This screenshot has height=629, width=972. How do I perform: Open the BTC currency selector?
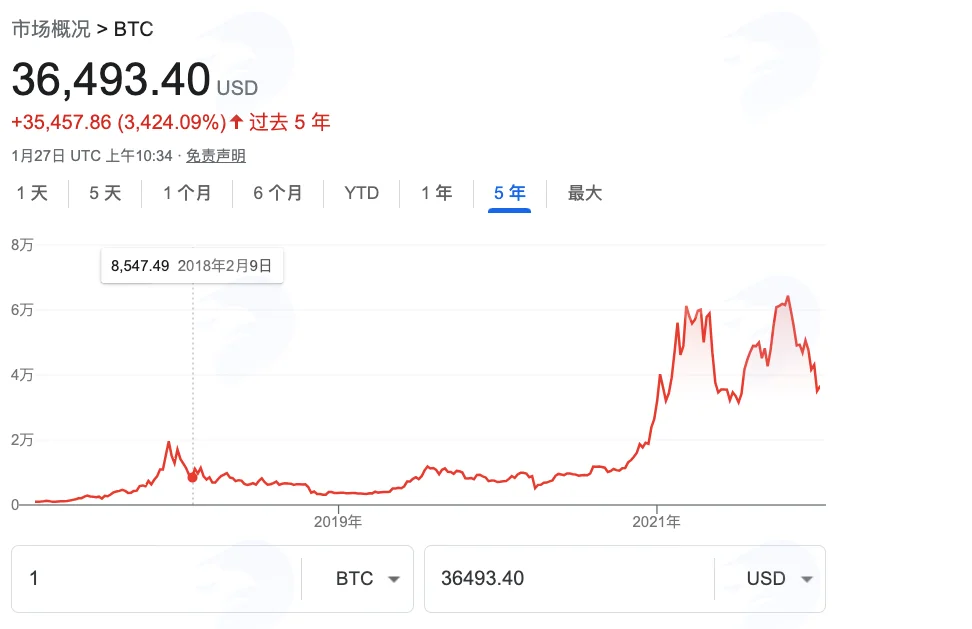tap(367, 579)
